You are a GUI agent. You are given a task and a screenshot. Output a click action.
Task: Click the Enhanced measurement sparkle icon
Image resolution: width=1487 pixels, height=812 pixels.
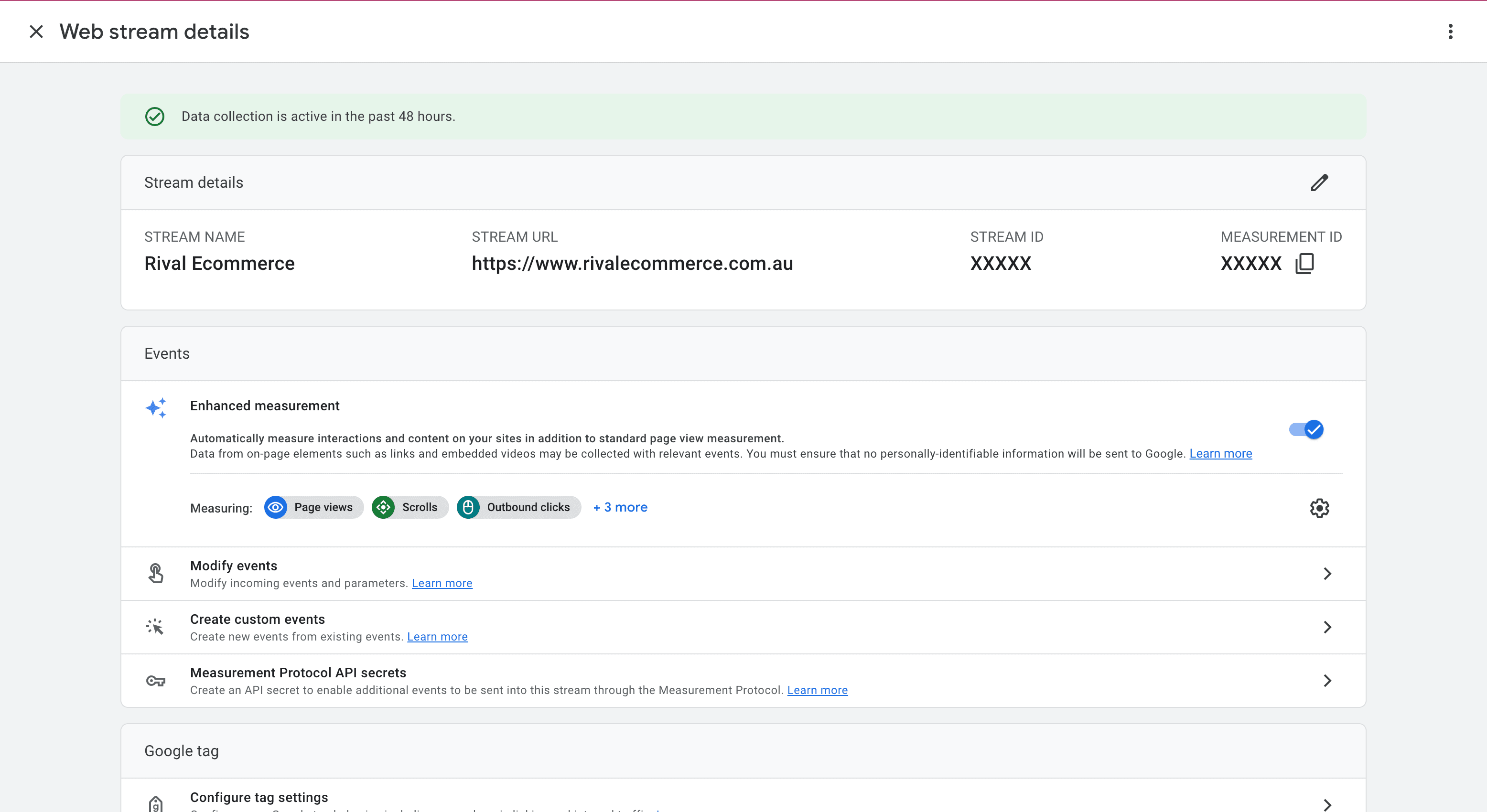[156, 408]
